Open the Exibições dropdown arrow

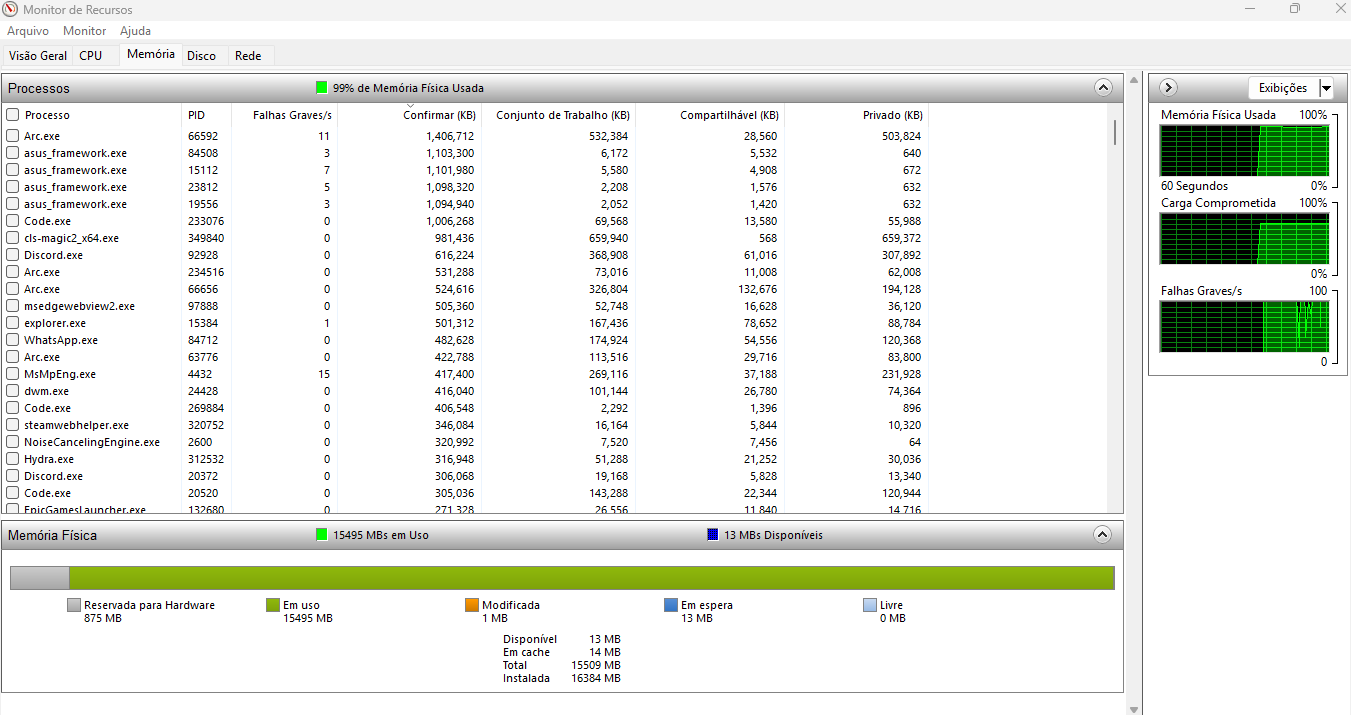click(x=1326, y=88)
